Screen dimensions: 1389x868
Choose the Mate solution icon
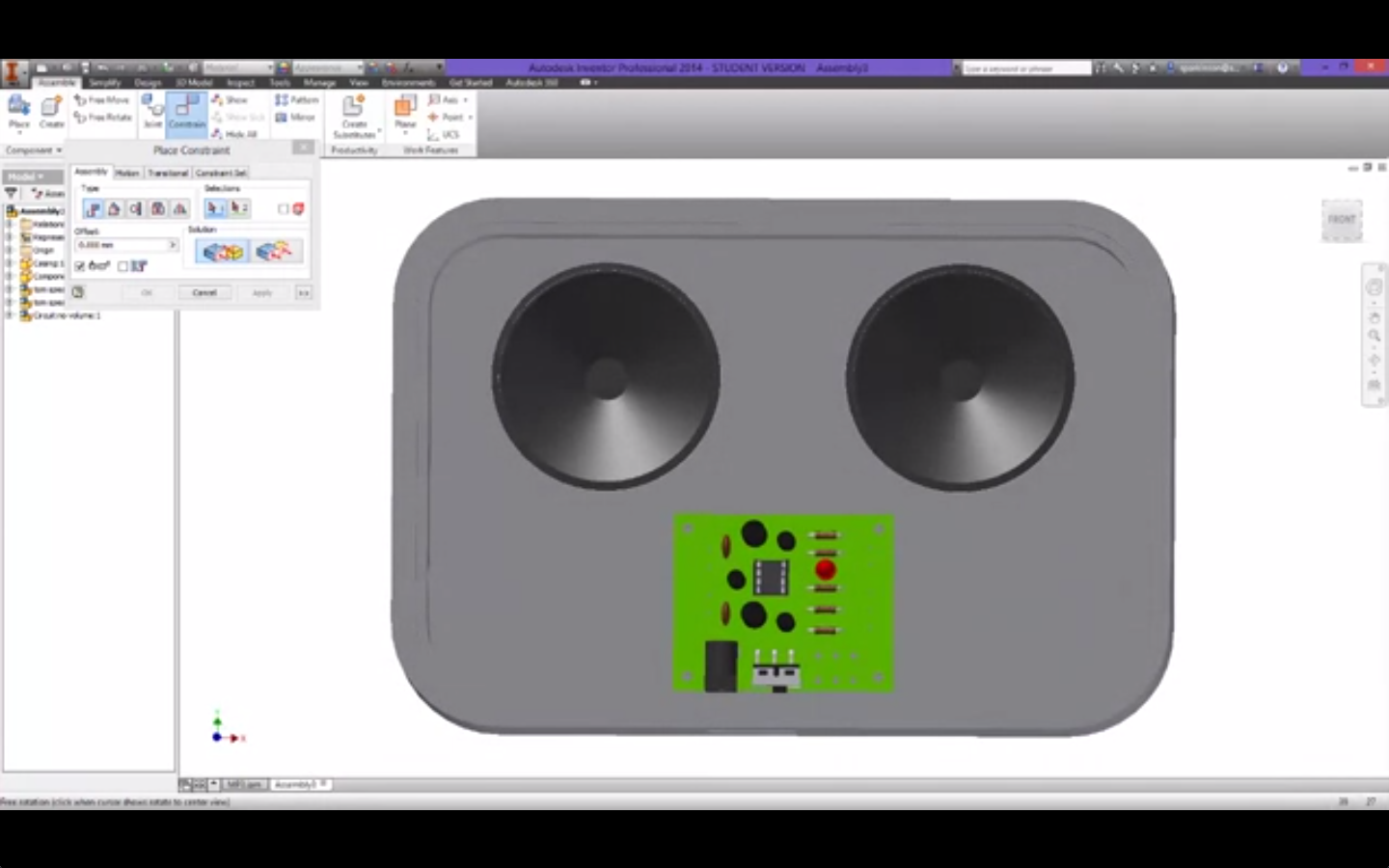coord(222,252)
